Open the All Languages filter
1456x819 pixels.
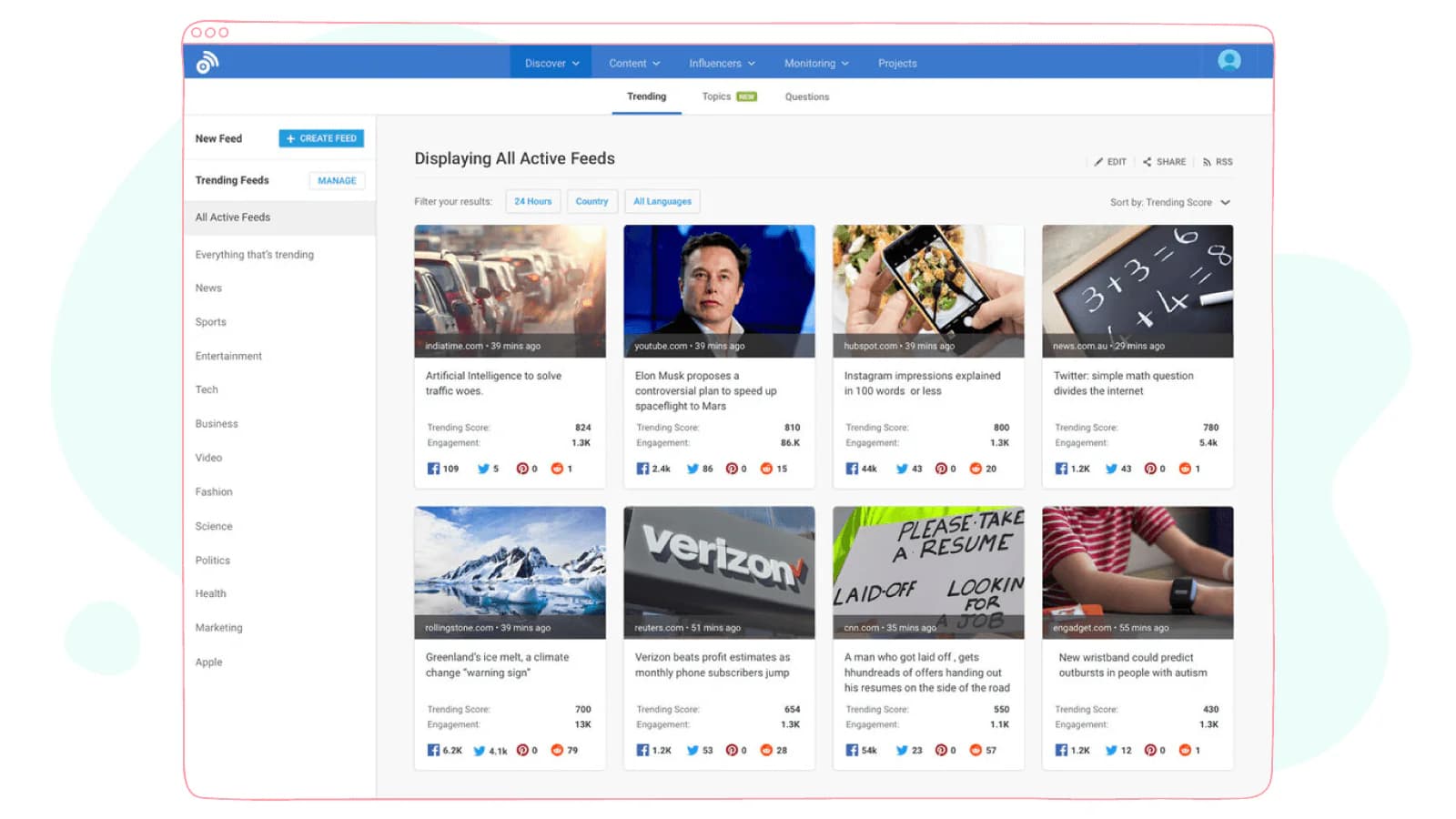[662, 202]
